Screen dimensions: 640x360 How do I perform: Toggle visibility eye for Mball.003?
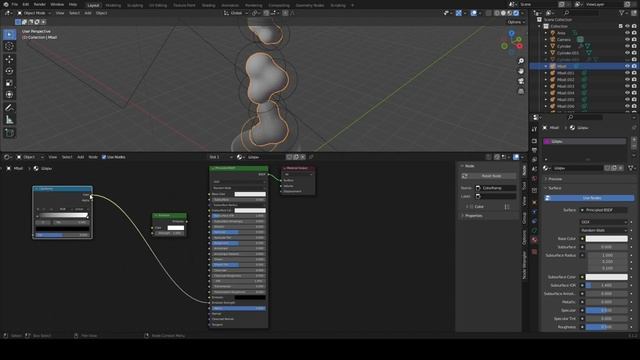tap(627, 86)
